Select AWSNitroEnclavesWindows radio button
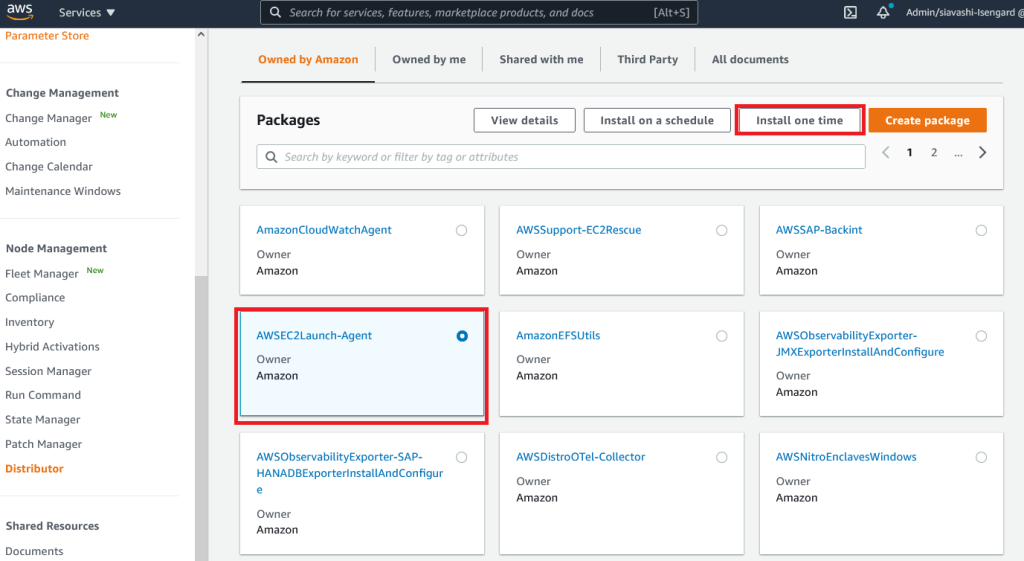Viewport: 1024px width, 561px height. (981, 457)
